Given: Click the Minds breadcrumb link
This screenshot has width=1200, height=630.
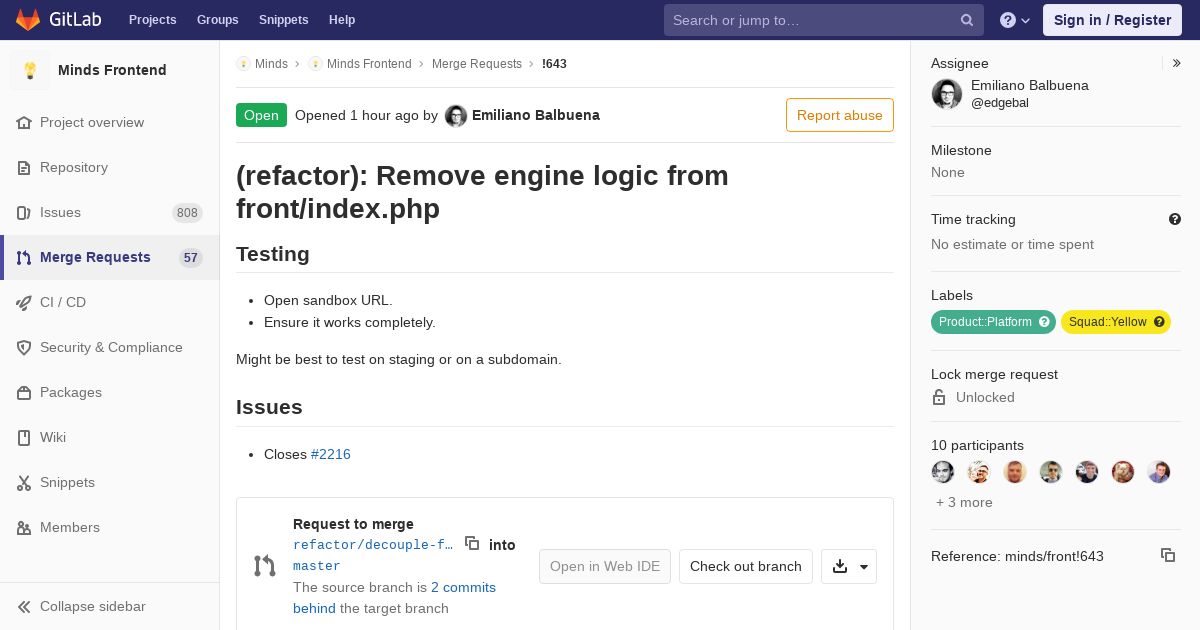Looking at the screenshot, I should (x=271, y=63).
